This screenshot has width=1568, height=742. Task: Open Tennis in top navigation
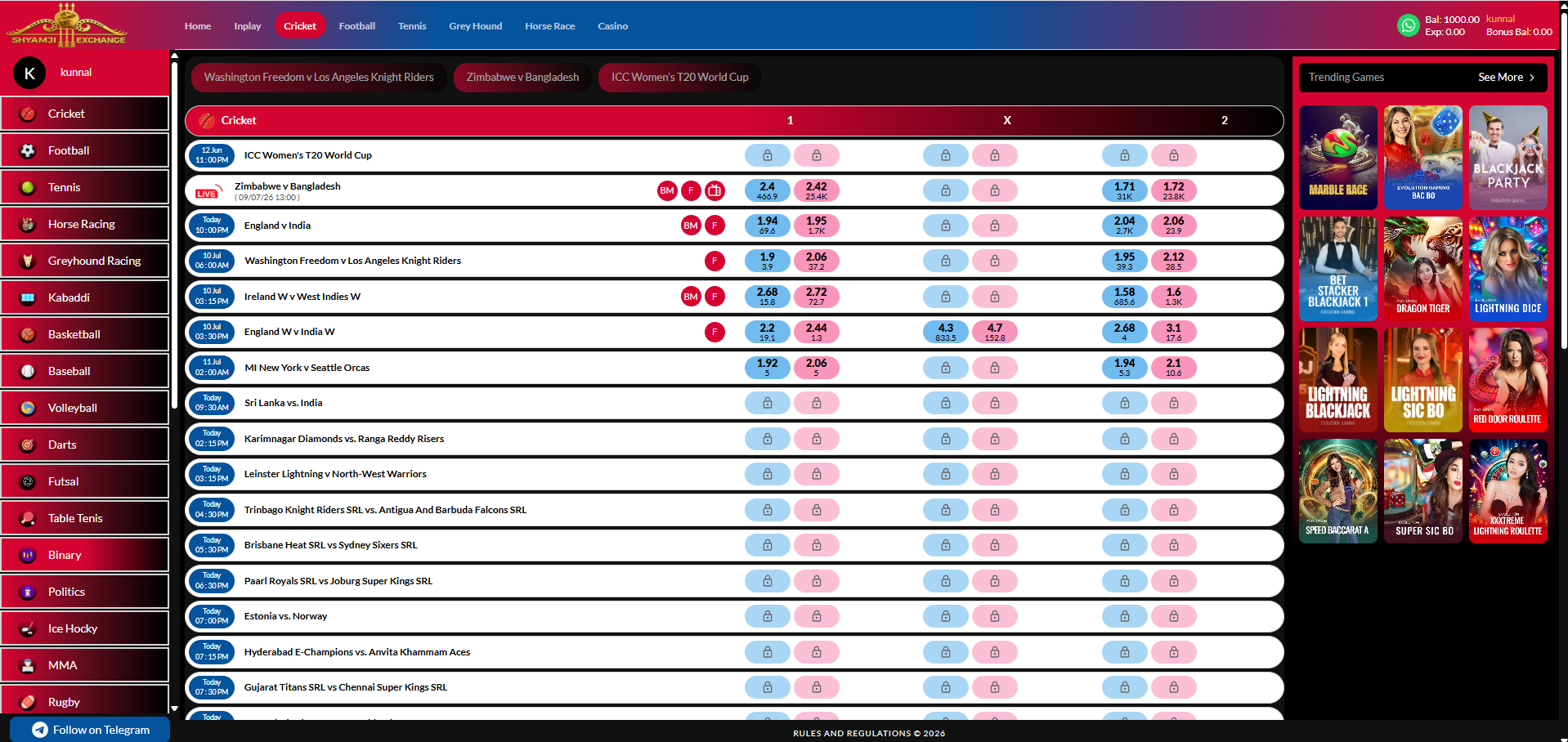click(x=412, y=26)
